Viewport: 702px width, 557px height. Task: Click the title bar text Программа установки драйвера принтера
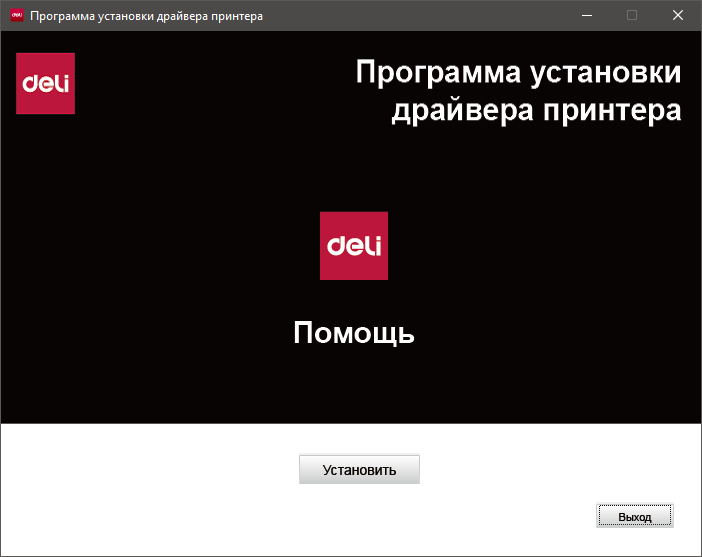(146, 16)
